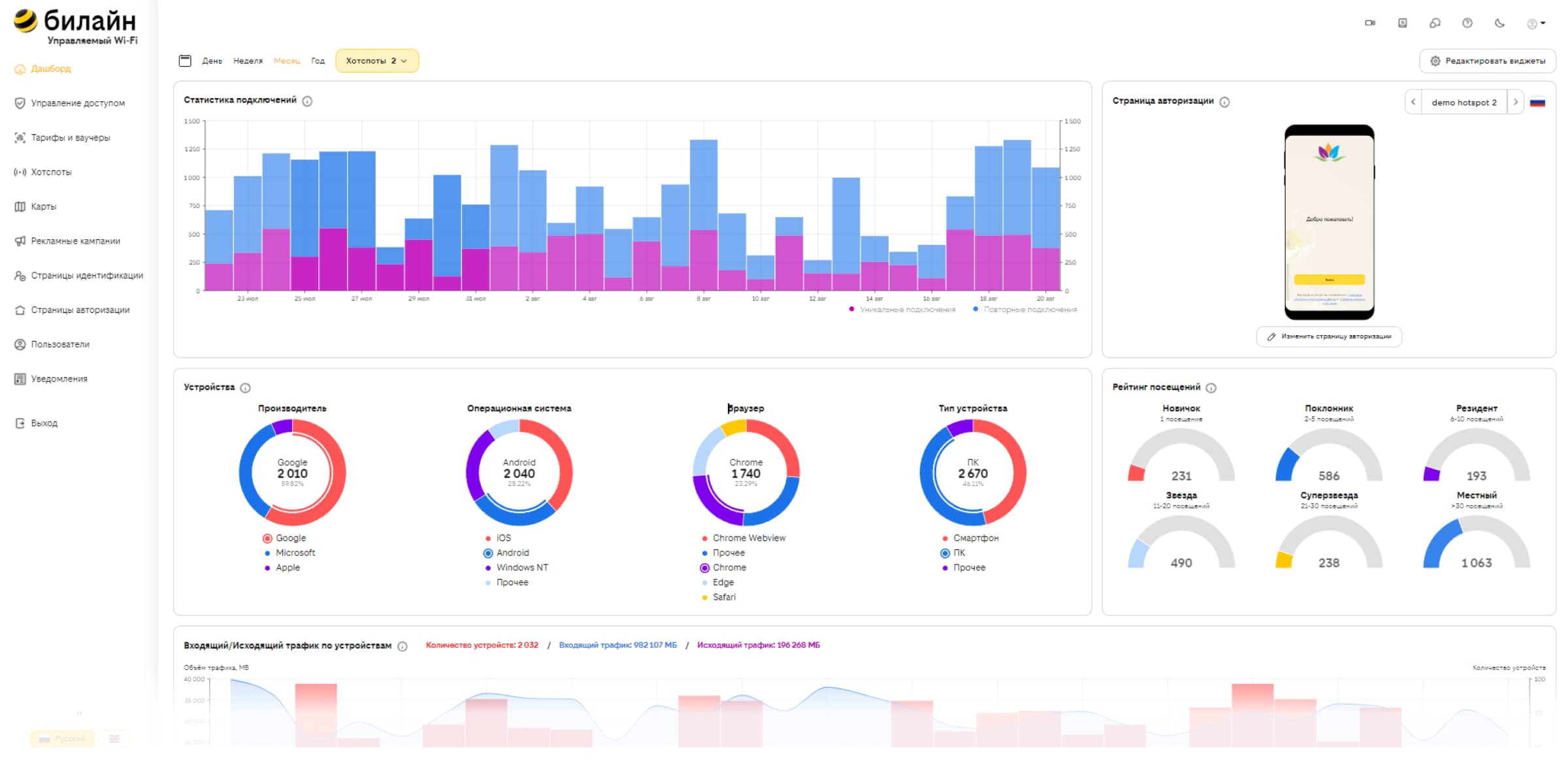
Task: Click Входящий трафик: 982 107 МБ label
Action: (x=618, y=645)
